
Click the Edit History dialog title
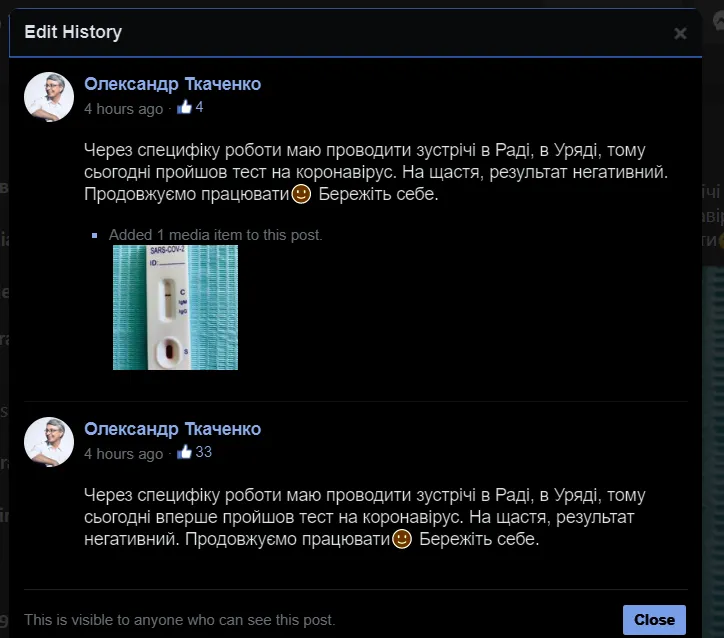(x=73, y=32)
